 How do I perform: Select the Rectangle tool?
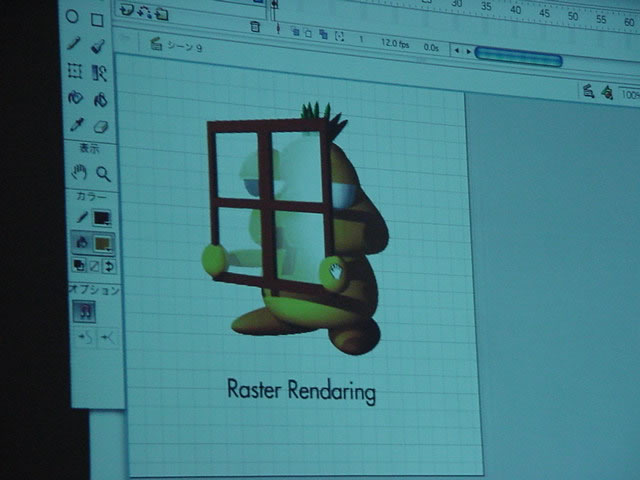(97, 19)
